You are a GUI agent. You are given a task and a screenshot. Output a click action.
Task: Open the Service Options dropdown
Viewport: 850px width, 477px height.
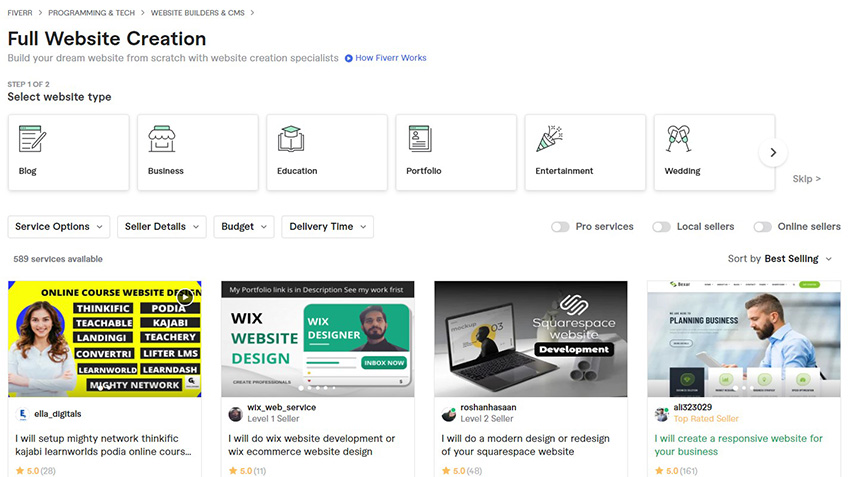[x=59, y=227]
